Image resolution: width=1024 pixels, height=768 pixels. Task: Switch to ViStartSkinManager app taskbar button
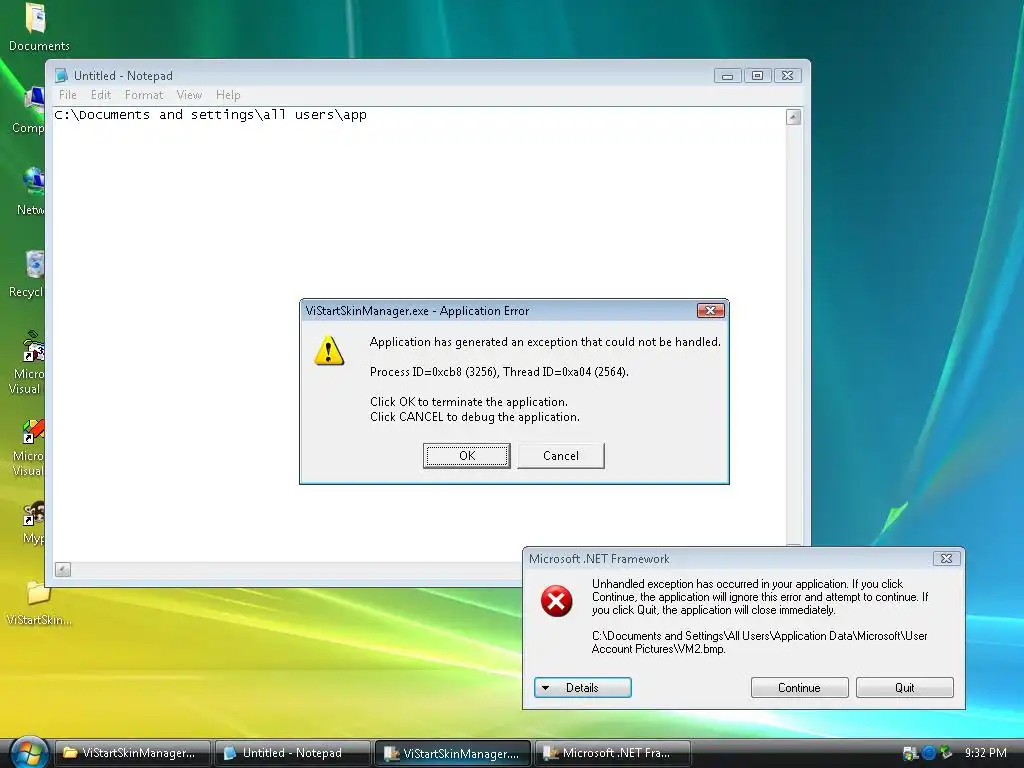pos(453,753)
